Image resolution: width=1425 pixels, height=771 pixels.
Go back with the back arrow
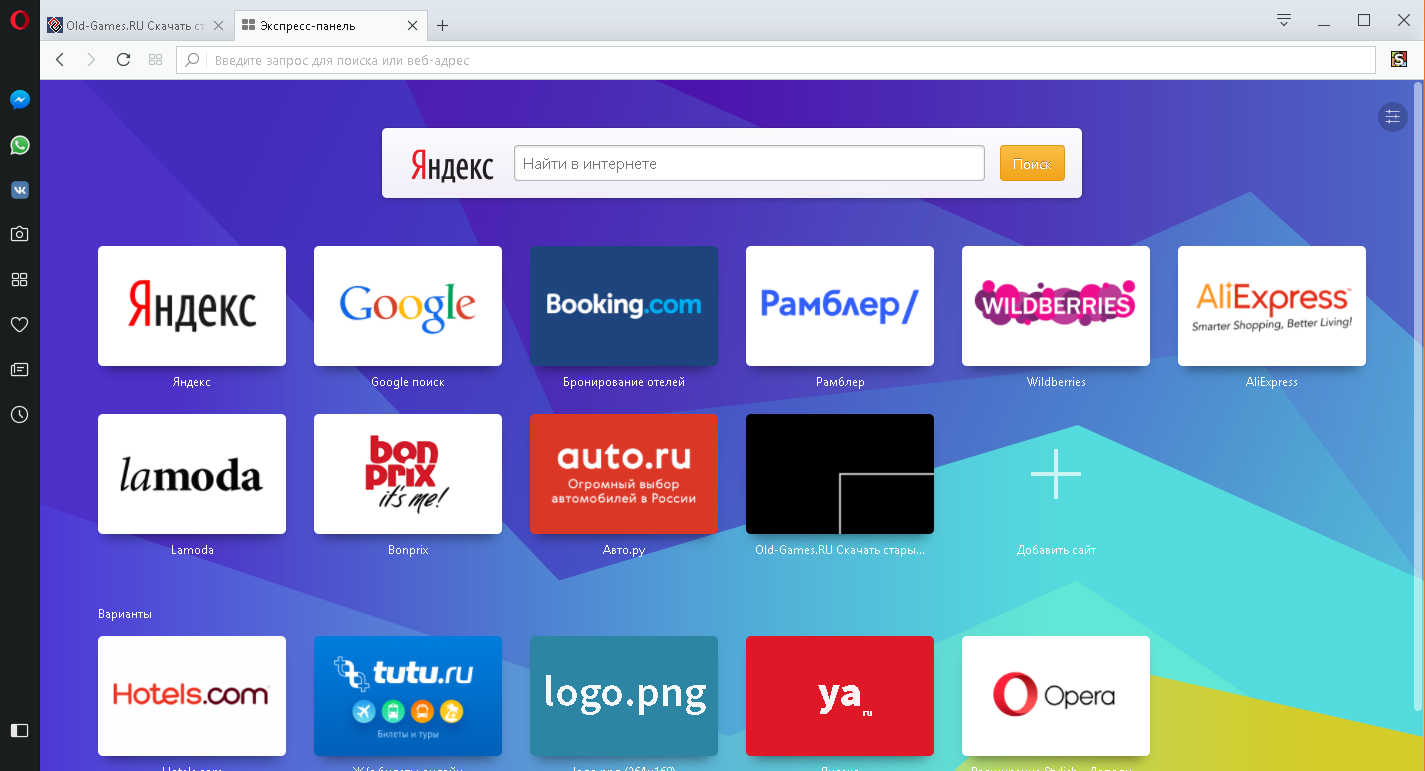[x=60, y=60]
